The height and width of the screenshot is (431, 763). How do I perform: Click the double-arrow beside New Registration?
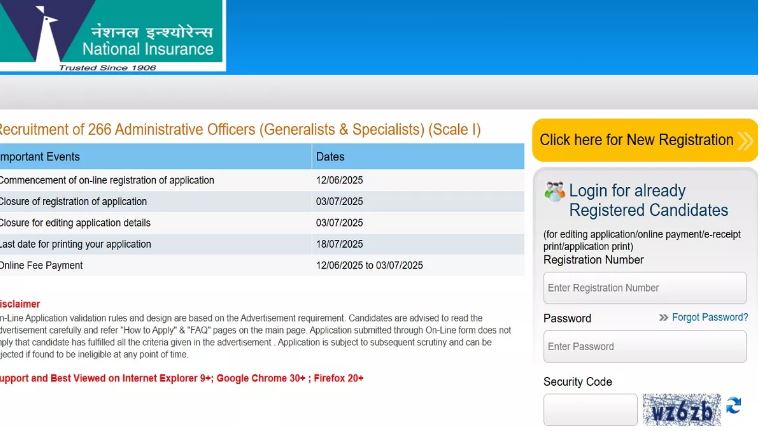pyautogui.click(x=745, y=141)
